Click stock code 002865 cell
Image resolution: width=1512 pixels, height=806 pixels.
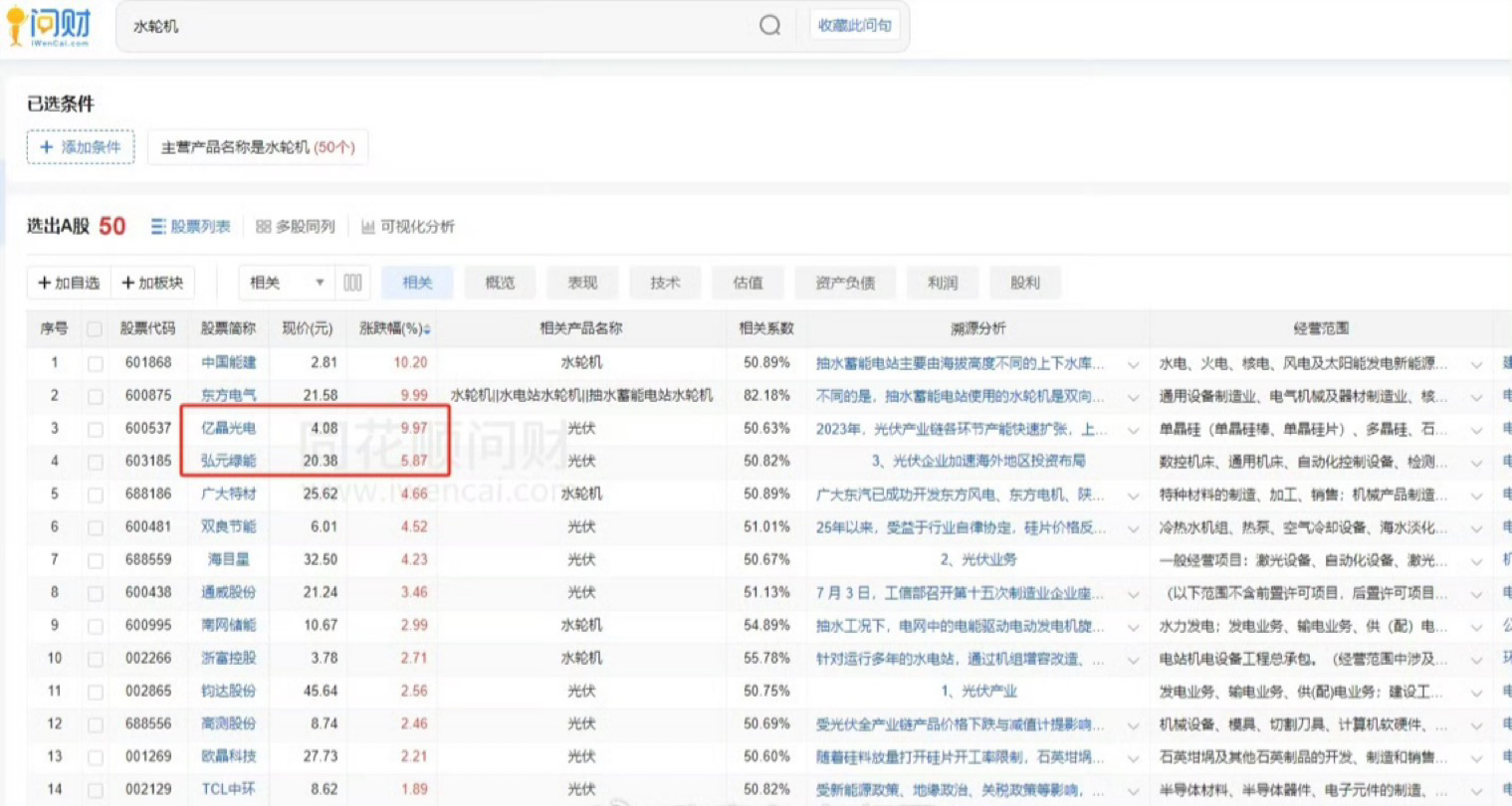coord(148,692)
